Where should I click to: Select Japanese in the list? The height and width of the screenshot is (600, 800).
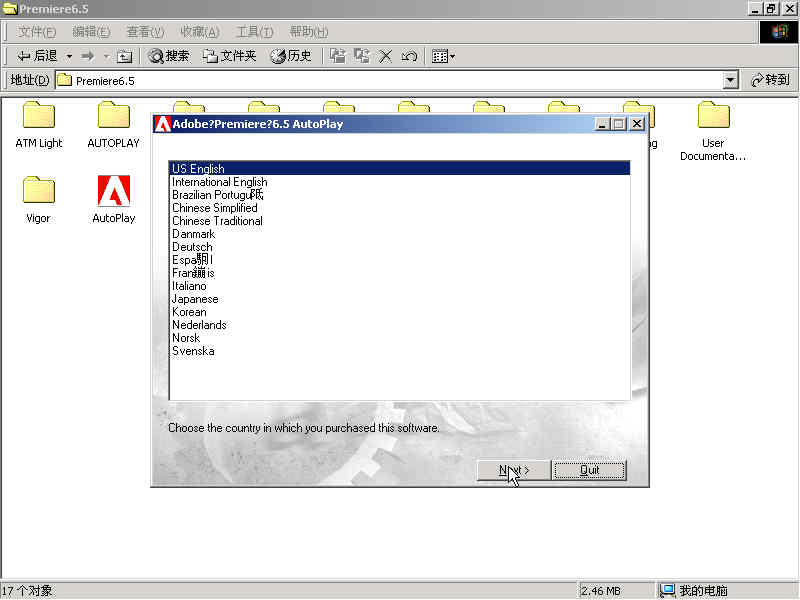point(399,299)
